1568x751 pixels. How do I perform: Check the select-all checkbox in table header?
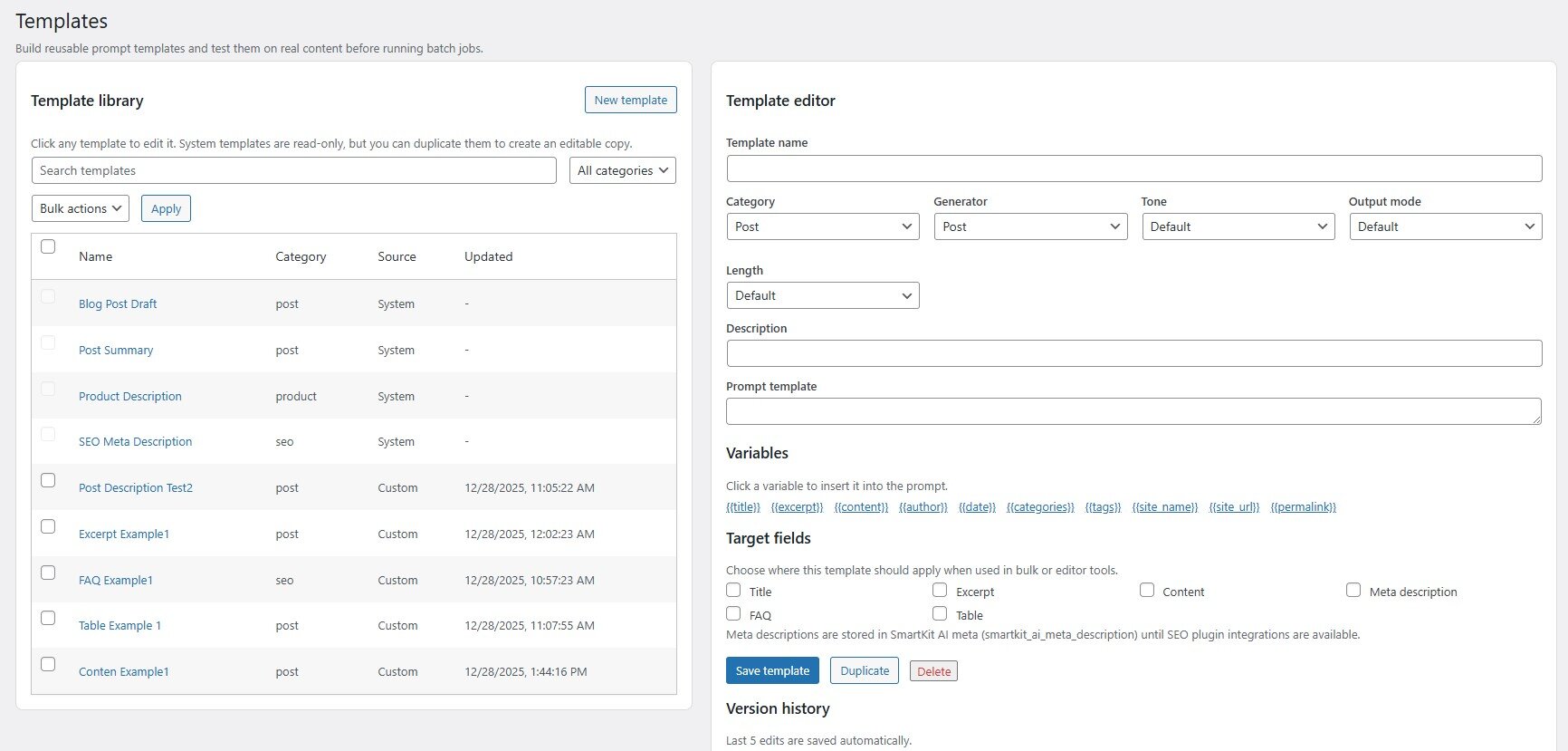[x=48, y=246]
